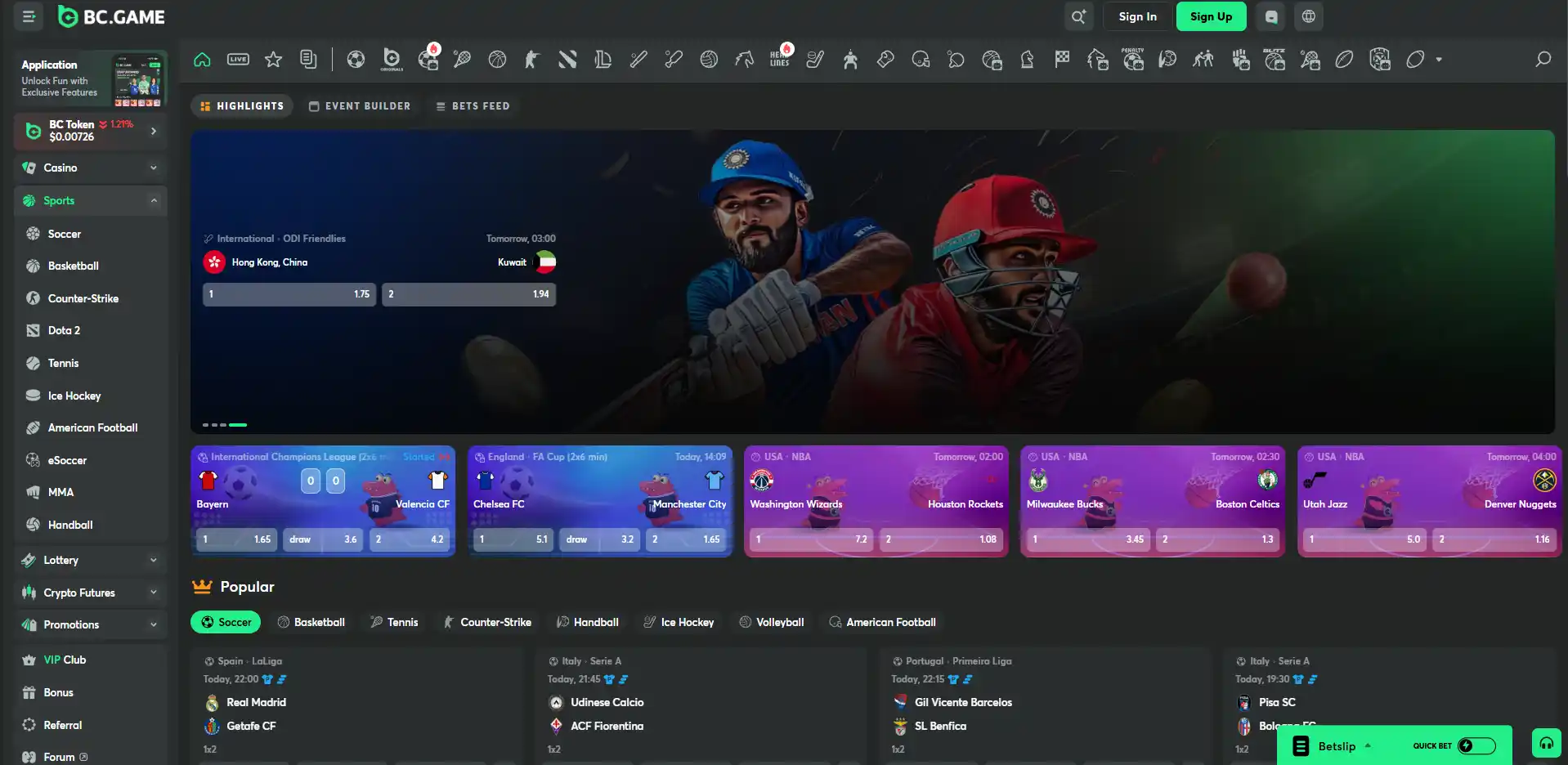Viewport: 1568px width, 765px height.
Task: Select the checkered racing flag icon
Action: tap(1062, 60)
